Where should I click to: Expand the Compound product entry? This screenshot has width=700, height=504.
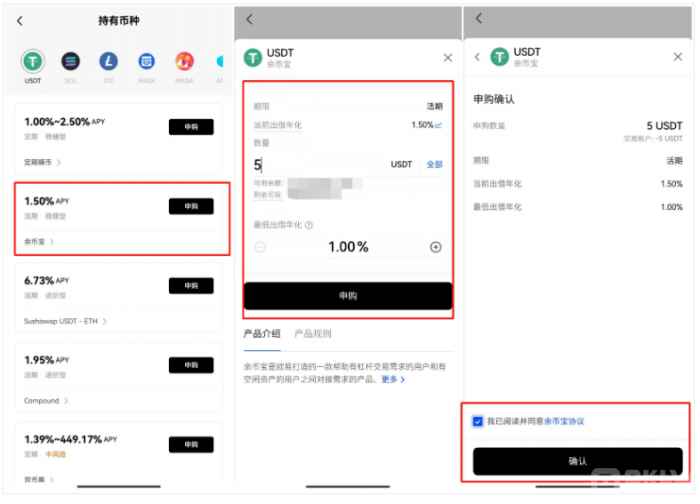(47, 401)
